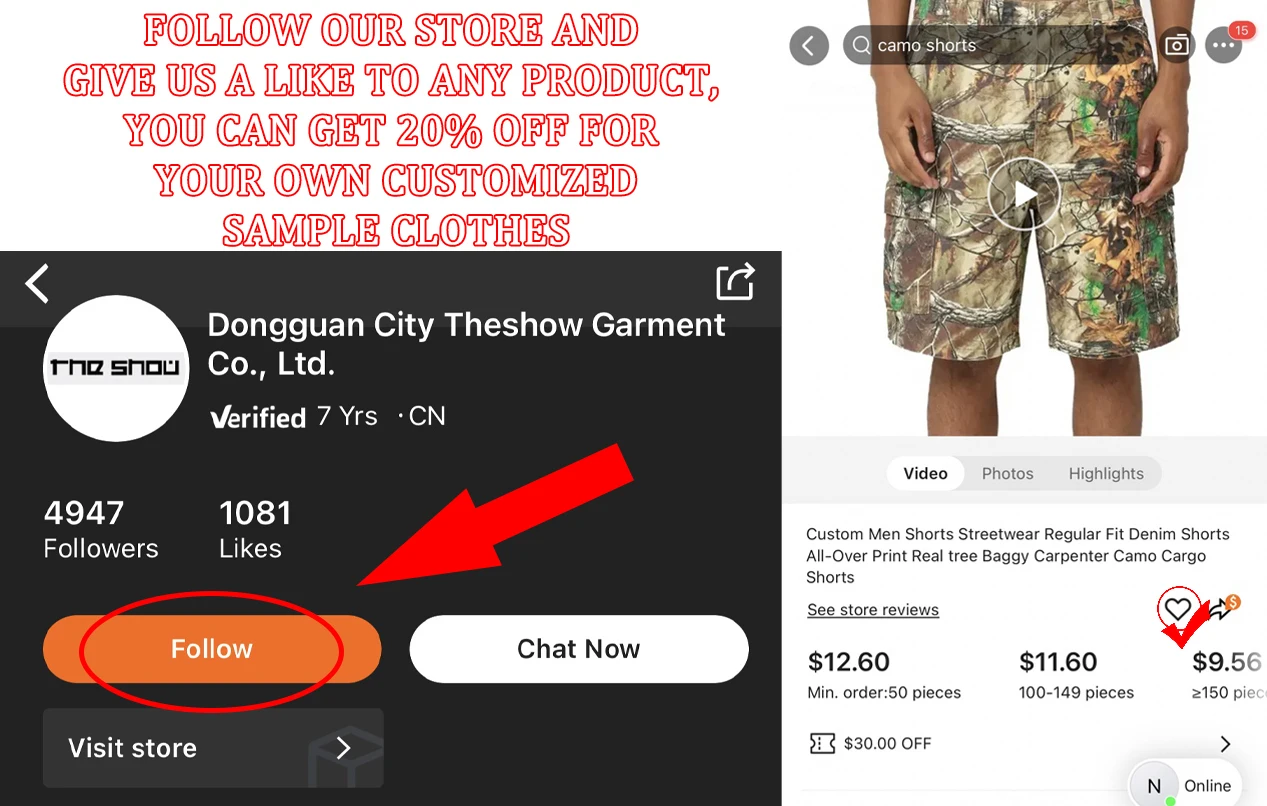The width and height of the screenshot is (1267, 806).
Task: Open Visit store
Action: click(213, 748)
